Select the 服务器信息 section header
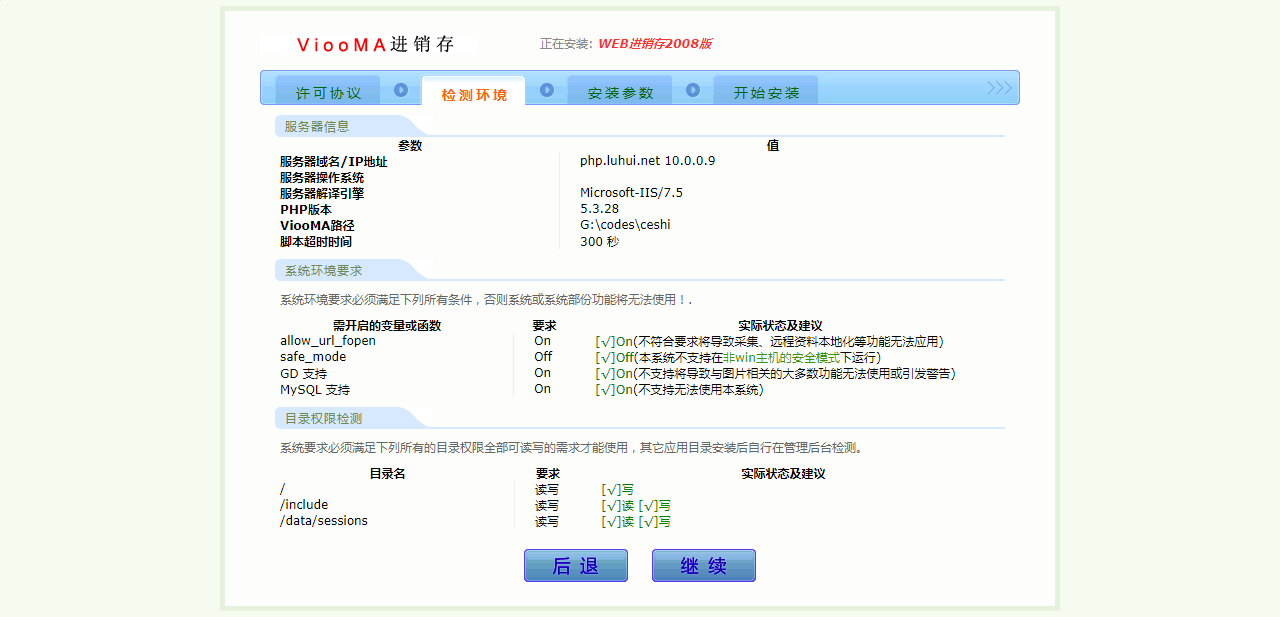The width and height of the screenshot is (1280, 617). tap(317, 126)
